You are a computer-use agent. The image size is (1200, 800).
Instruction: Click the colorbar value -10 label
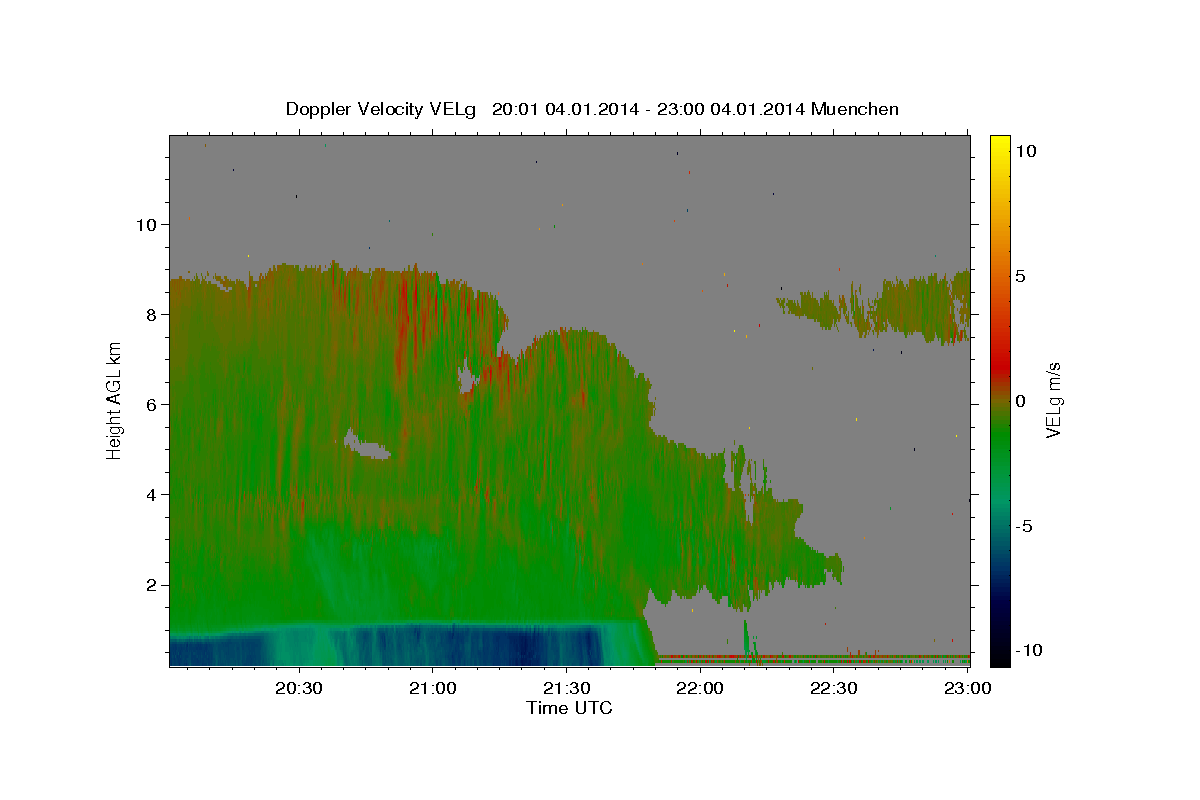(x=1029, y=651)
